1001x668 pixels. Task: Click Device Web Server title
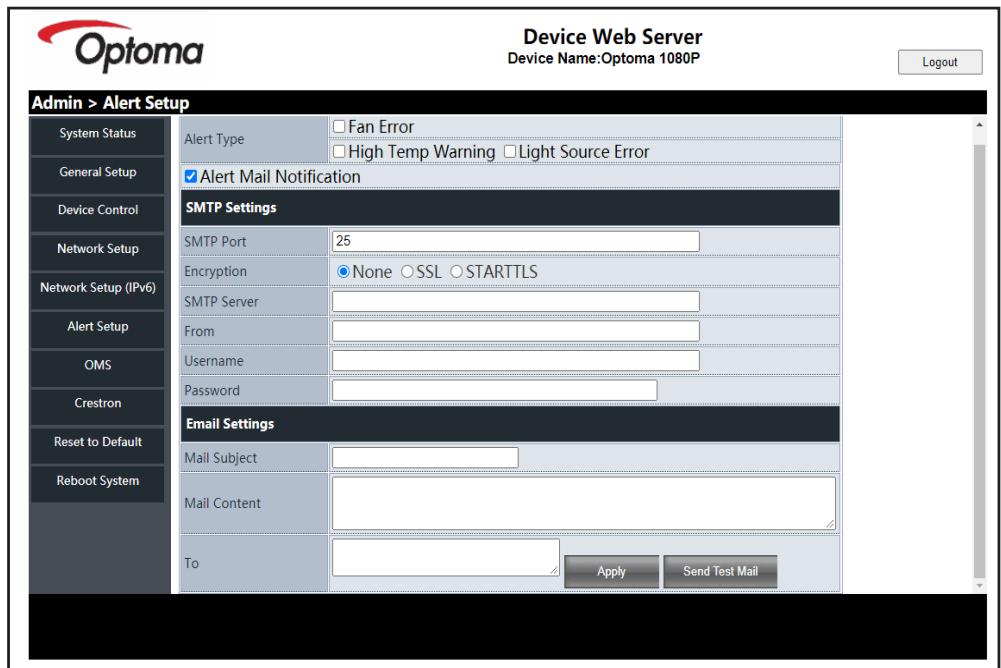[612, 36]
